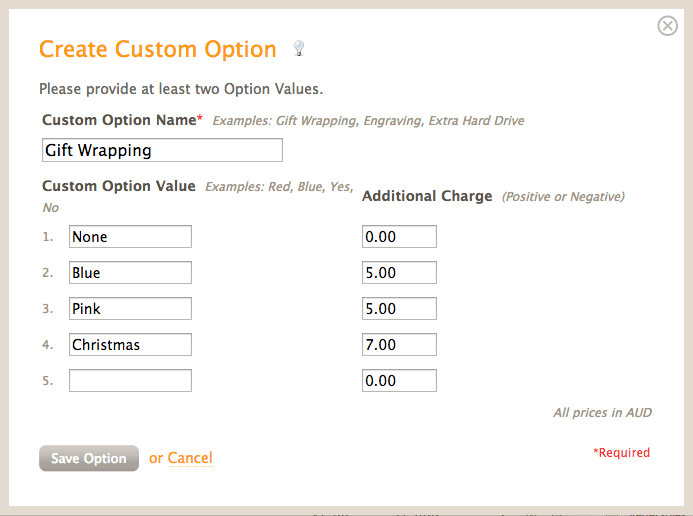
Task: Click the Cancel link
Action: point(190,458)
